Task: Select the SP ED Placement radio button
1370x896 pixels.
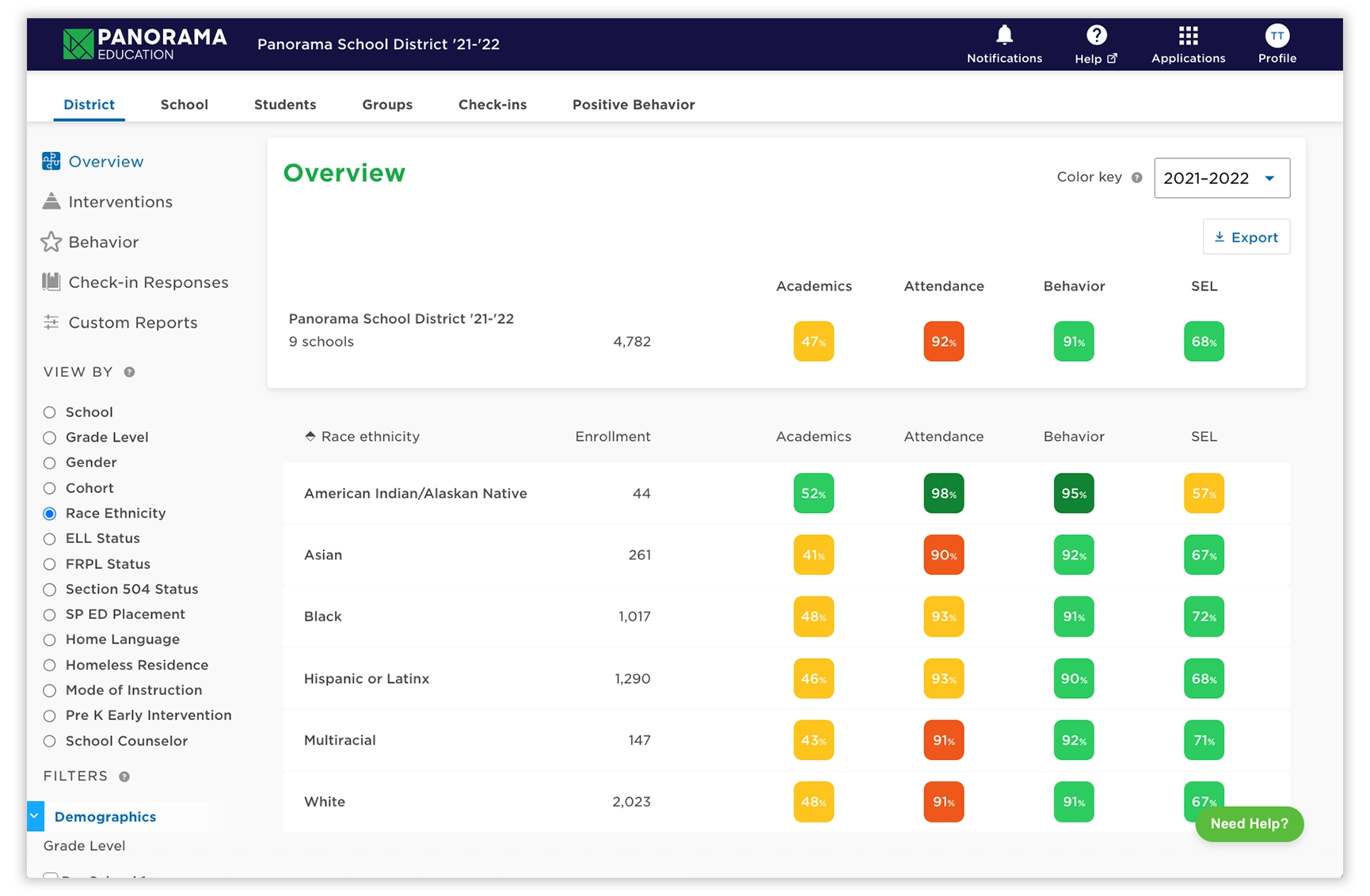Action: tap(50, 615)
